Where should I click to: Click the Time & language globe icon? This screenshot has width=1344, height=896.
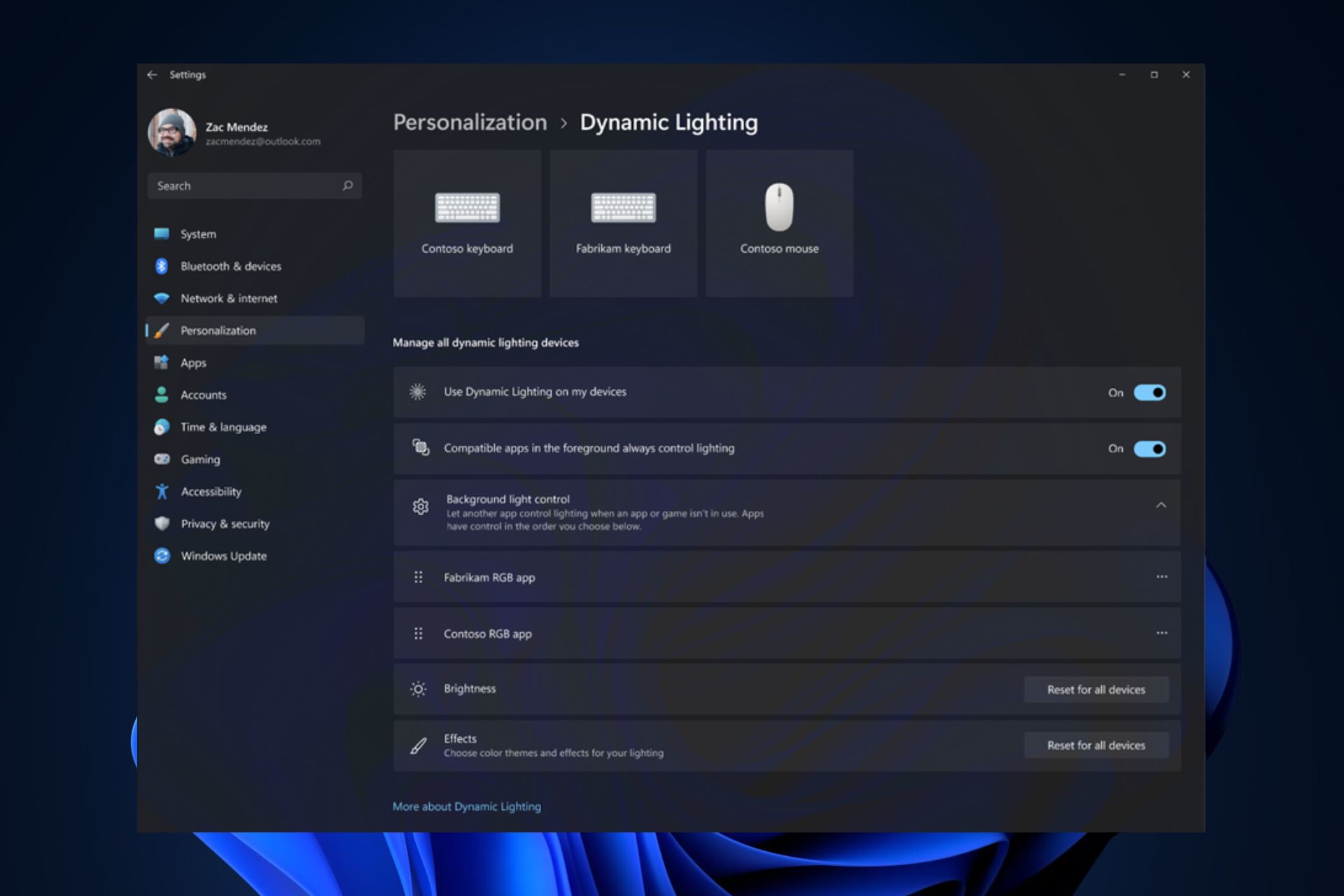[x=162, y=427]
